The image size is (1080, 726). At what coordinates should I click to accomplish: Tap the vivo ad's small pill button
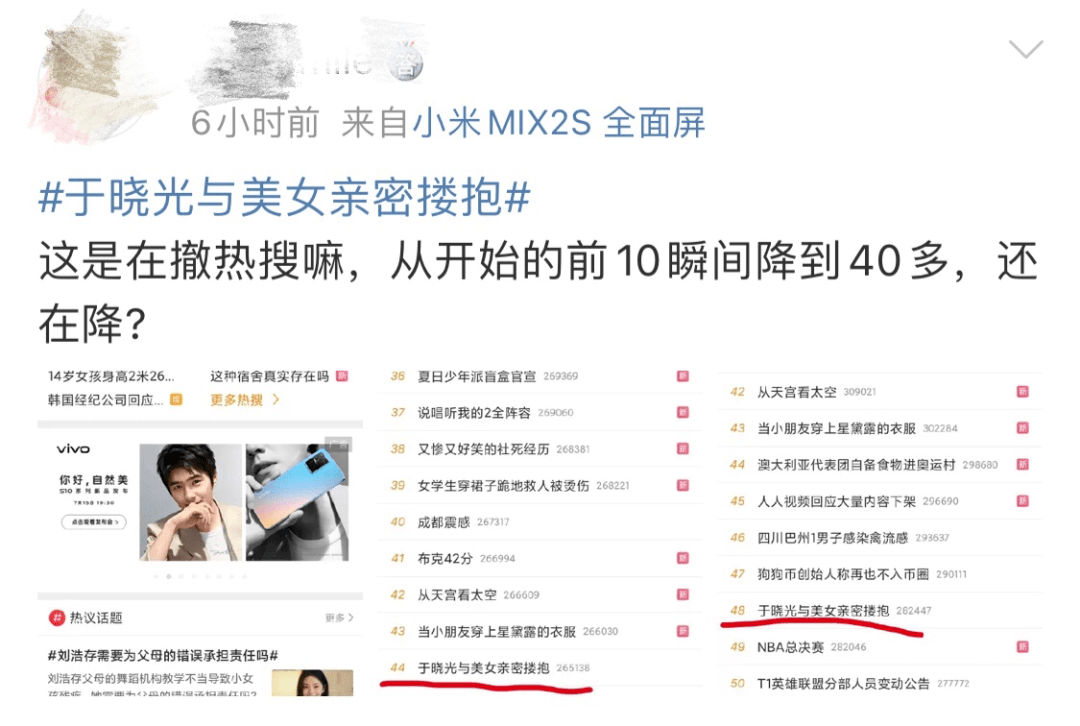94,522
